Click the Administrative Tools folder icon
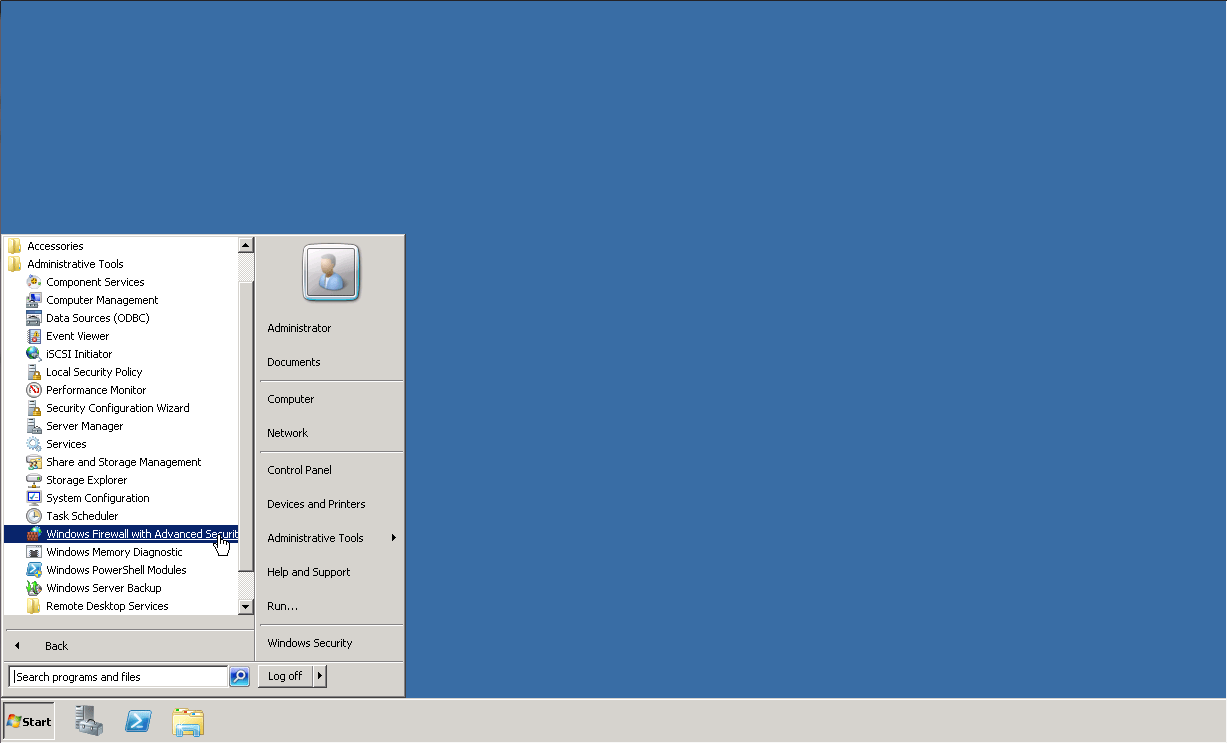Screen dimensions: 1227x743 15,264
